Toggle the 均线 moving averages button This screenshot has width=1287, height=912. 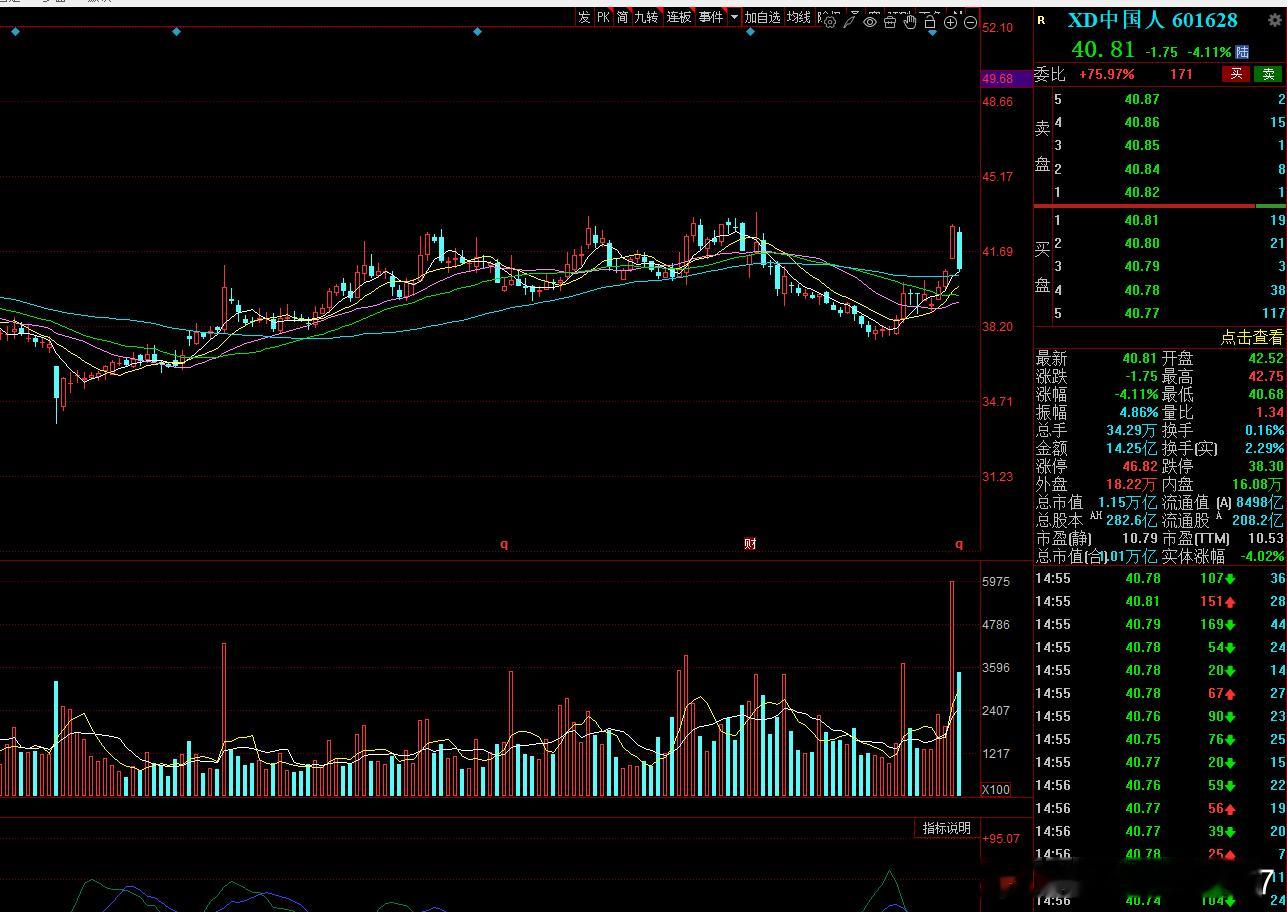(798, 17)
